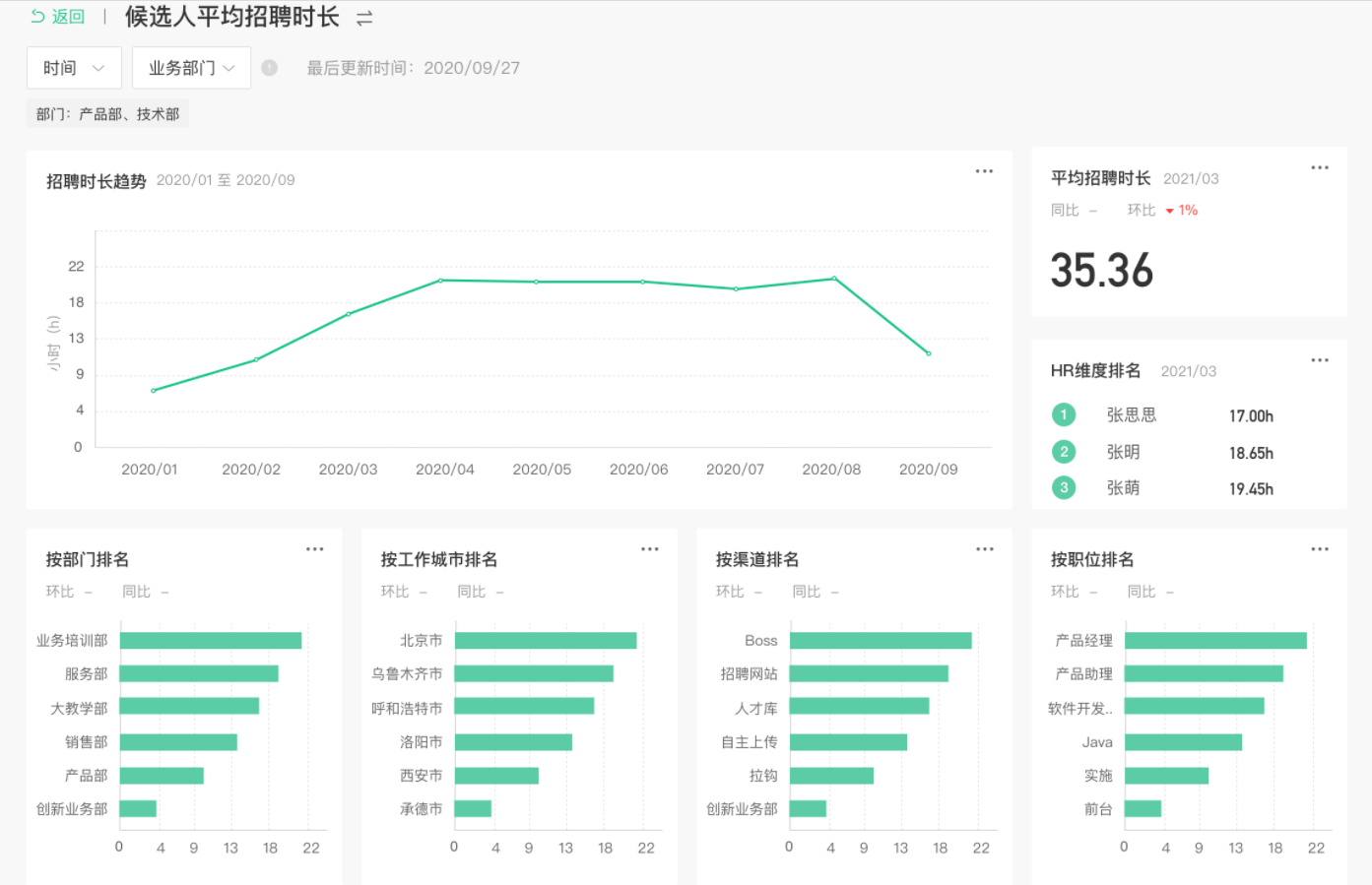
Task: Click the 18.65h value for 张明
Action: (x=1251, y=453)
